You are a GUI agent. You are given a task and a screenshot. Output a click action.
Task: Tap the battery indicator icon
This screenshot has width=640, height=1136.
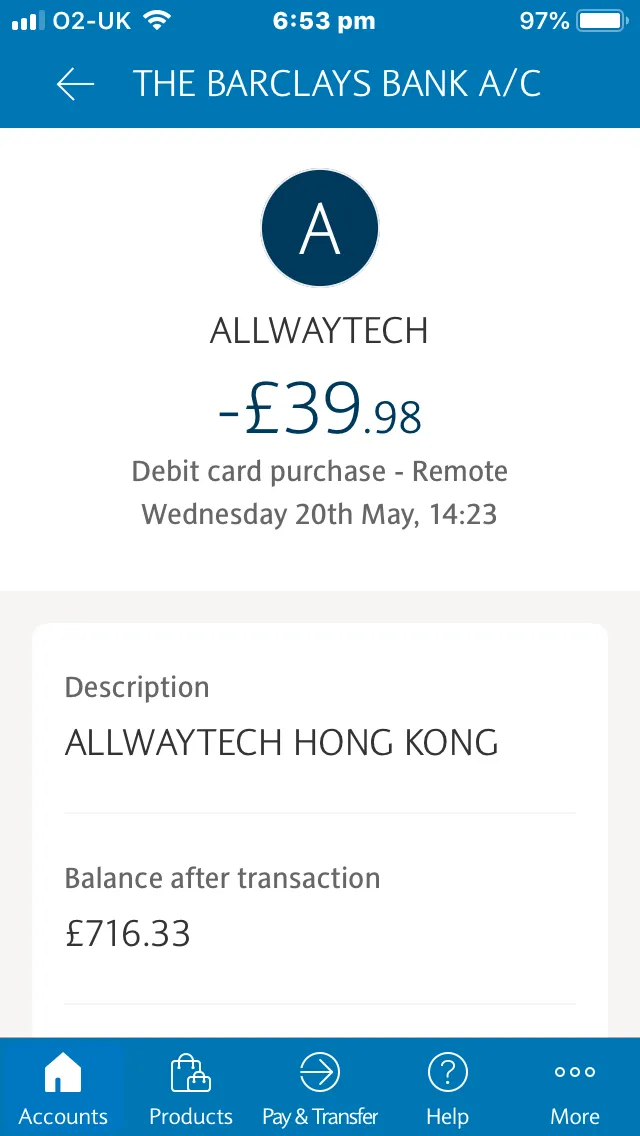click(601, 21)
